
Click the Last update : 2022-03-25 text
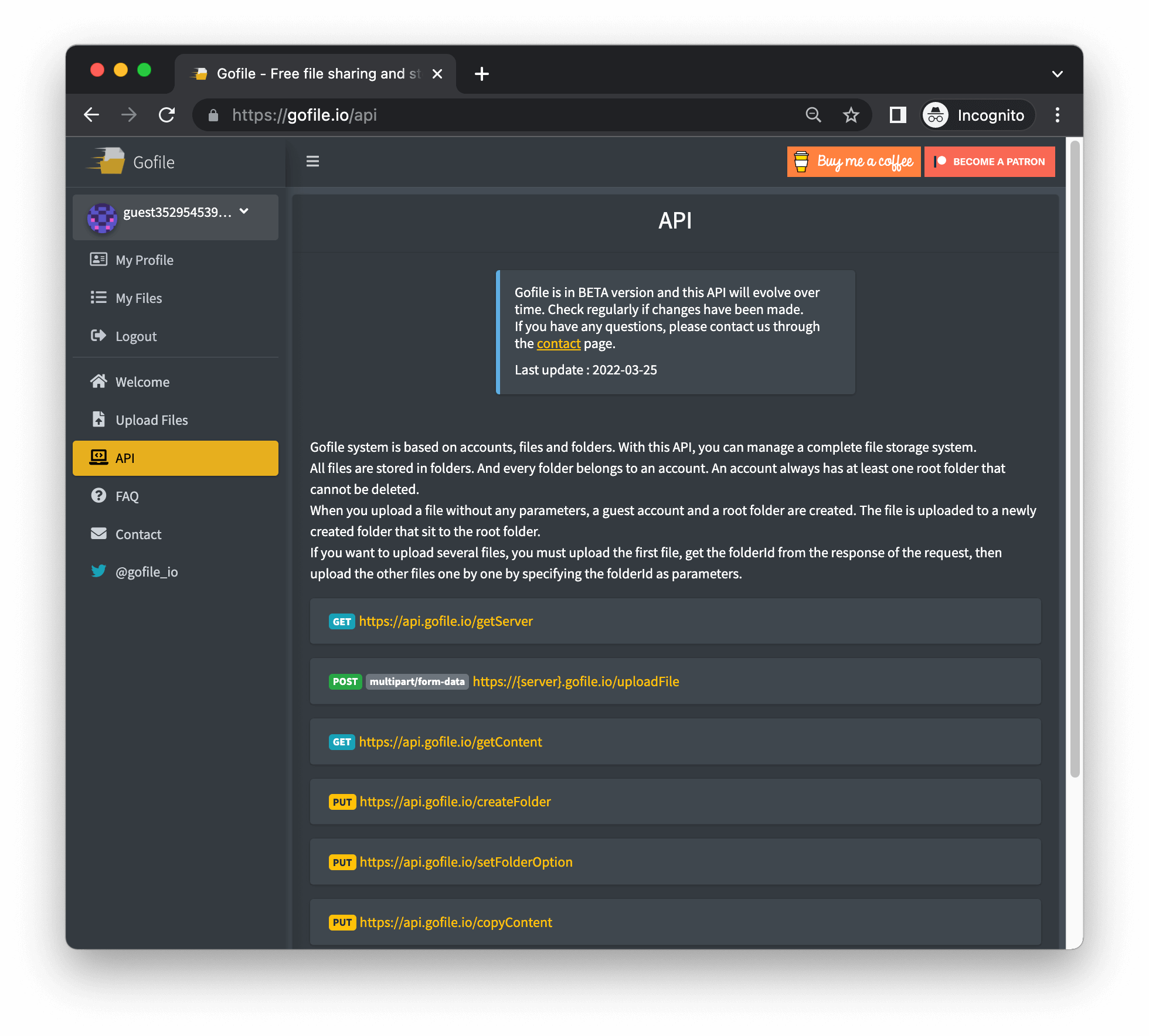pyautogui.click(x=586, y=370)
